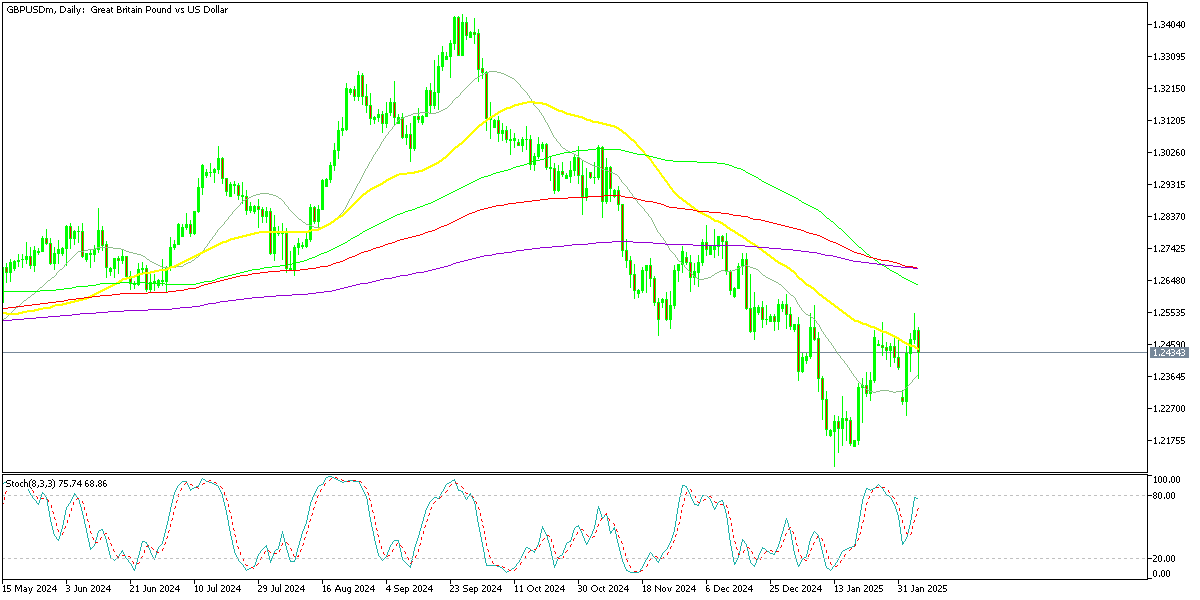Select the 31 Jan 2025 date label
Screen dimensions: 1200x600
(x=921, y=589)
